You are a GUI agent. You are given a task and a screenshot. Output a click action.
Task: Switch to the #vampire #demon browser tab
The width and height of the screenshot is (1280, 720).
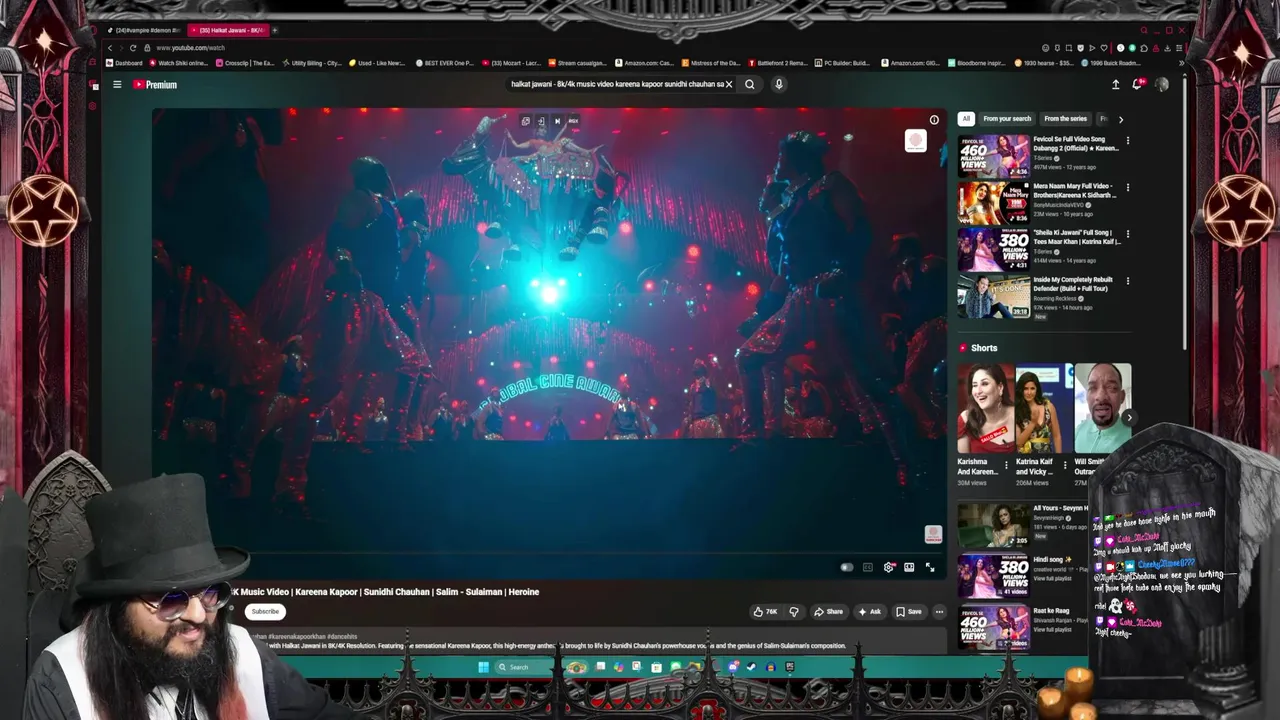click(144, 30)
